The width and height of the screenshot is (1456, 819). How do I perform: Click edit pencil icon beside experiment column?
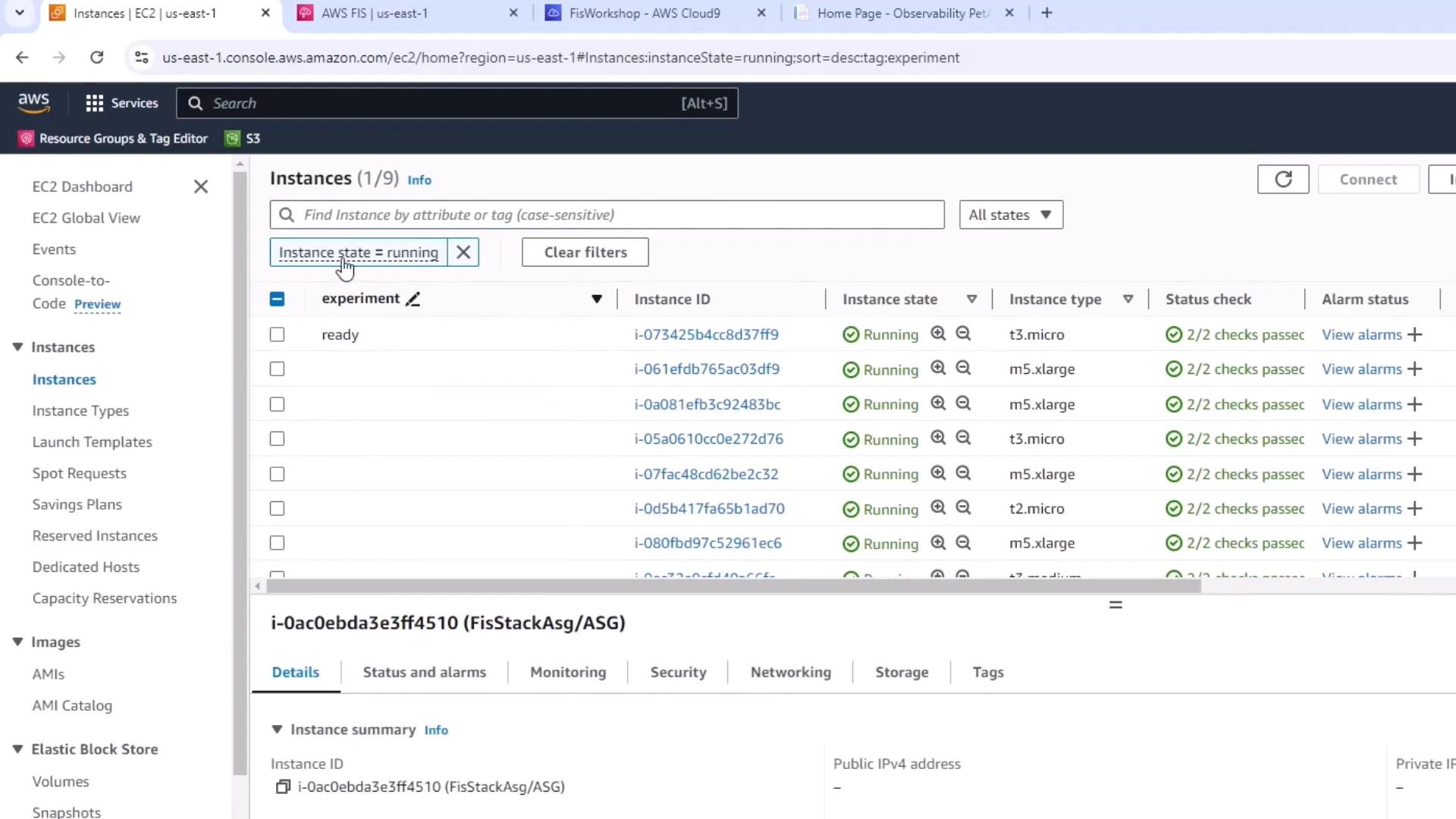[x=413, y=300]
